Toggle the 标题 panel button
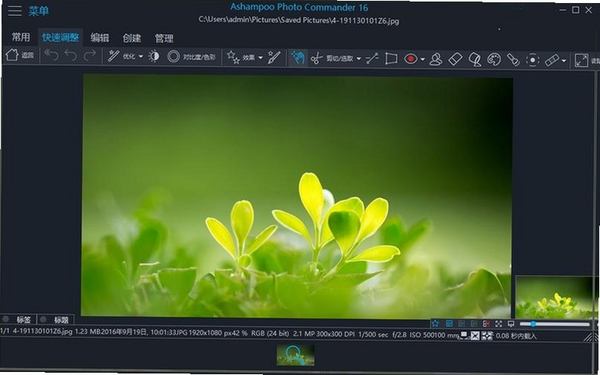This screenshot has height=375, width=600. [56, 320]
